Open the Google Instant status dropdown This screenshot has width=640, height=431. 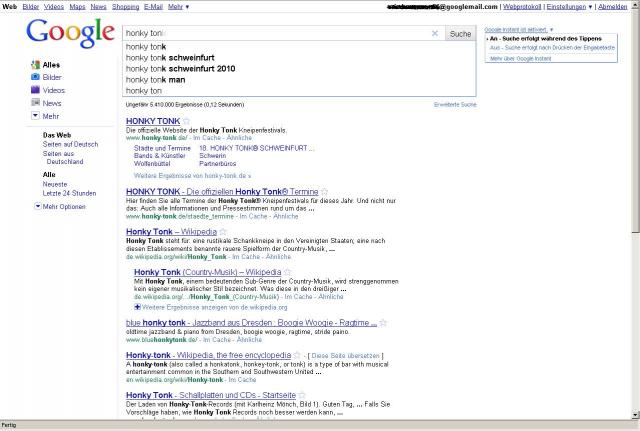518,30
